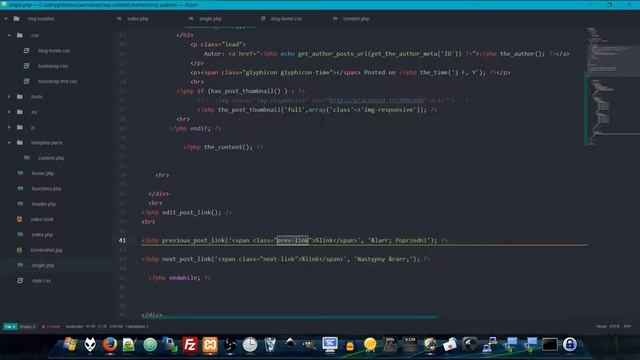
Task: Click the js folder icon
Action: [20, 127]
